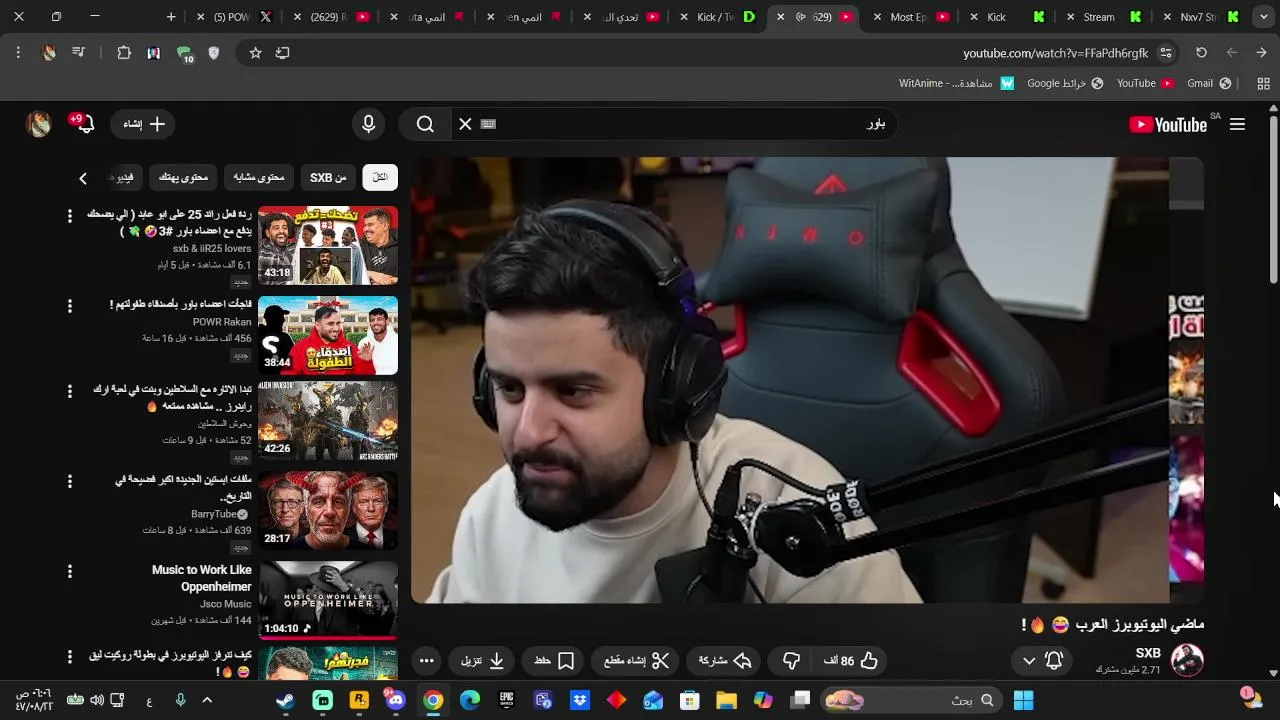Start voice search with microphone icon
Screen dimensions: 1280x720
pyautogui.click(x=369, y=124)
